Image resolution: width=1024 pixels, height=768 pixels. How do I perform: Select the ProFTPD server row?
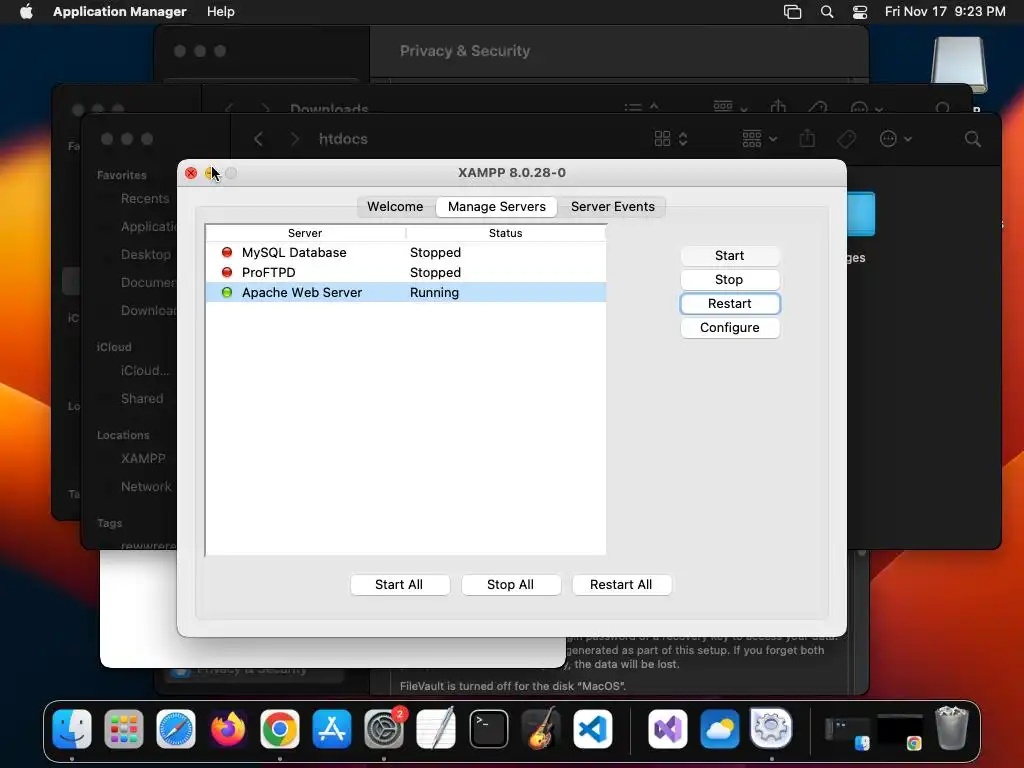tap(406, 272)
